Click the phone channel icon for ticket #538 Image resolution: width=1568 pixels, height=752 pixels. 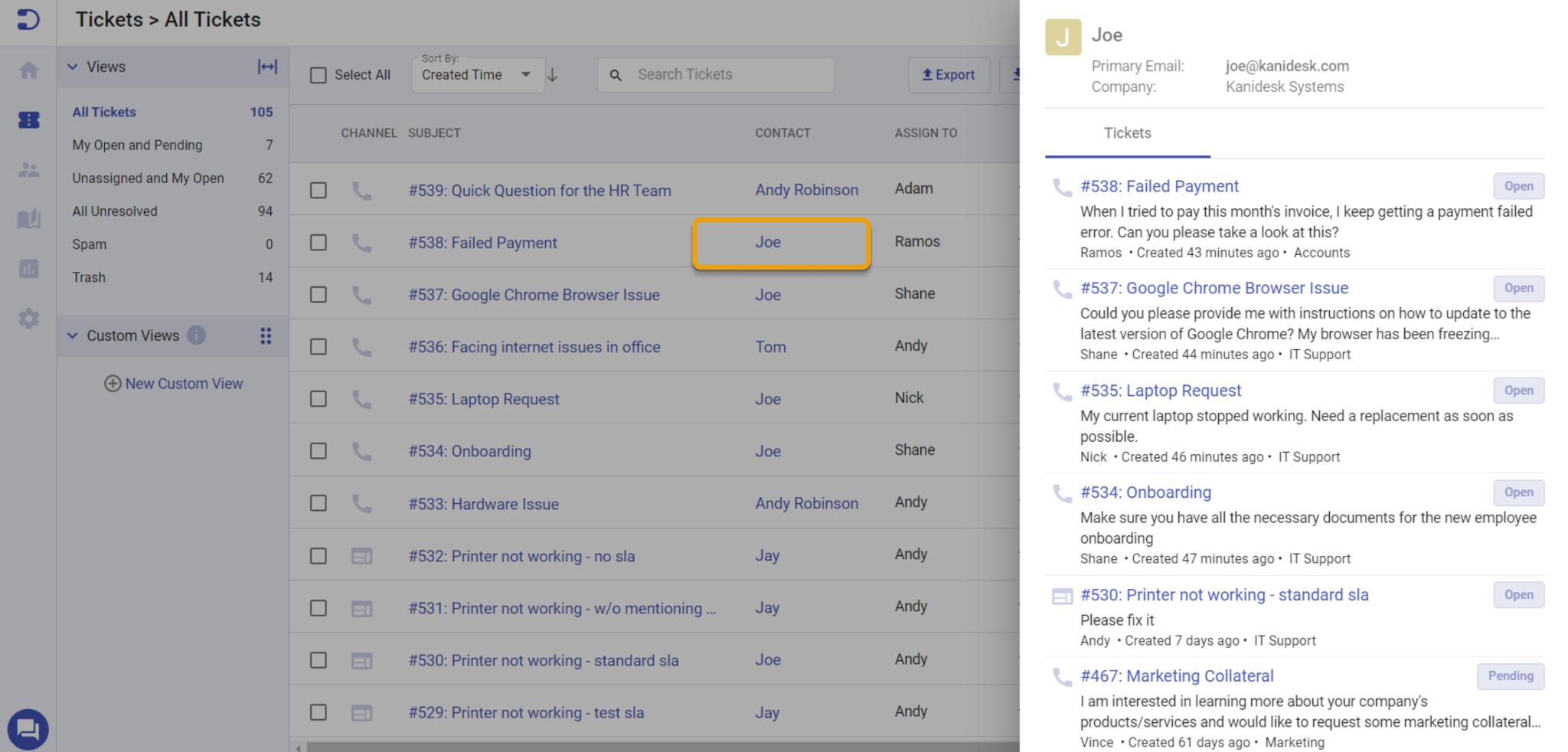[x=361, y=242]
